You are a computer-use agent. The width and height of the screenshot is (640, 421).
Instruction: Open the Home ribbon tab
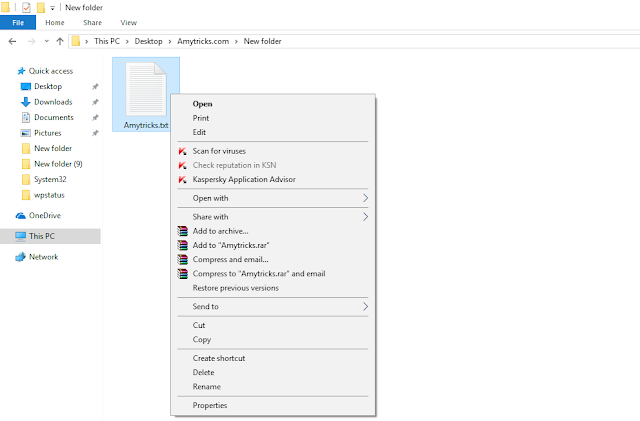click(x=55, y=22)
